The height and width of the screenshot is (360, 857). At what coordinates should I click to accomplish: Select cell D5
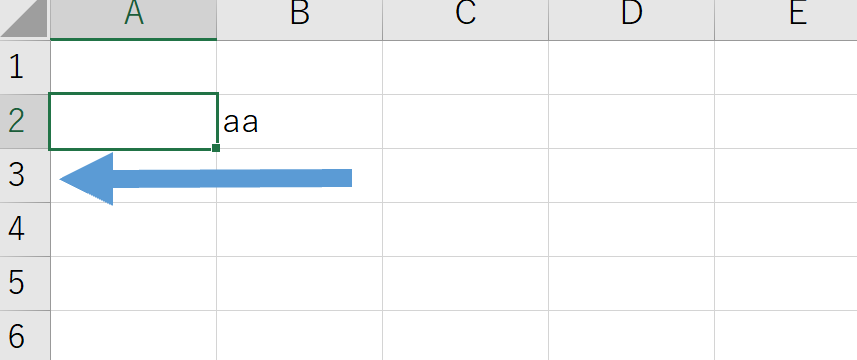tap(631, 284)
